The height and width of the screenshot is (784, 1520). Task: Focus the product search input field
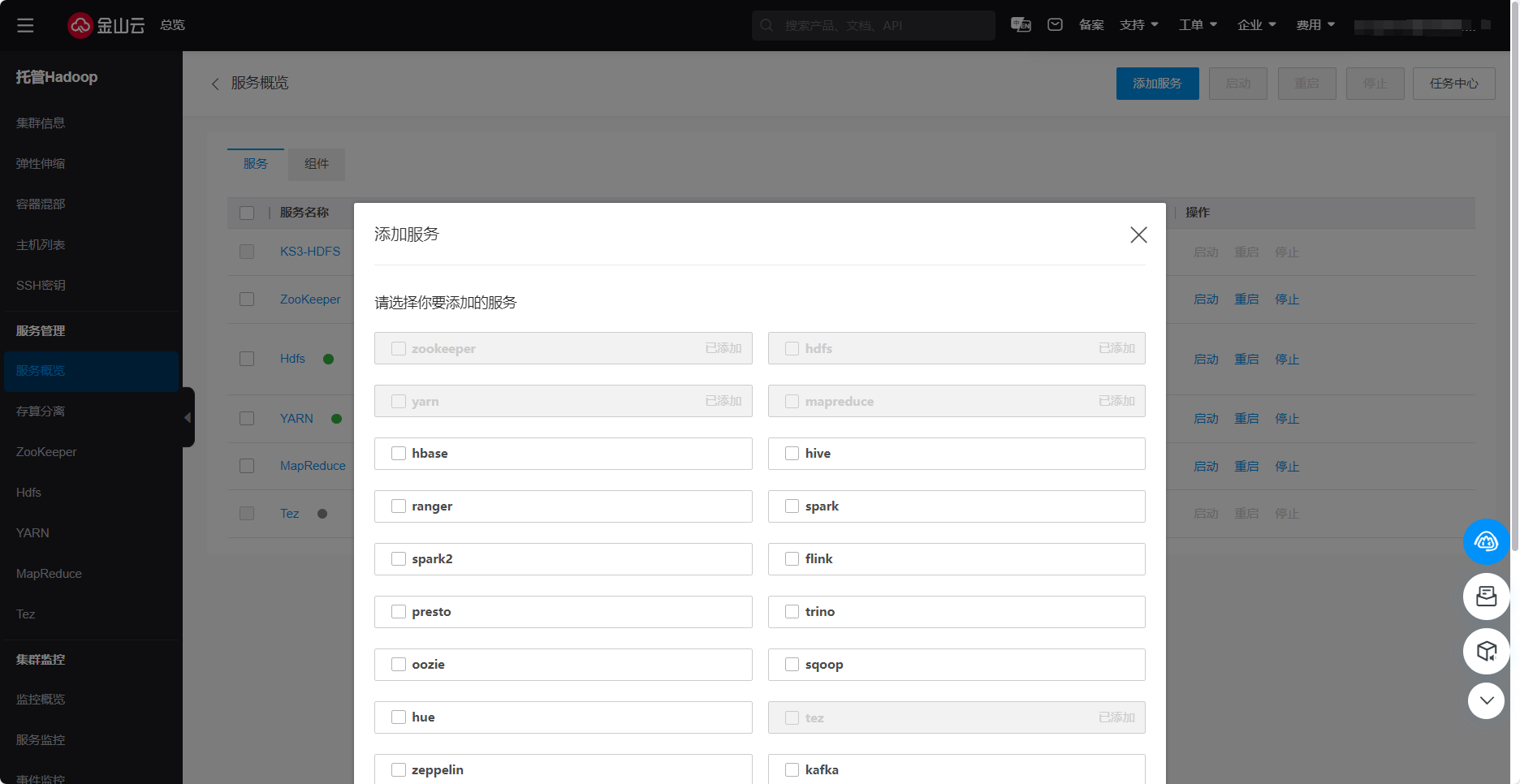(881, 25)
